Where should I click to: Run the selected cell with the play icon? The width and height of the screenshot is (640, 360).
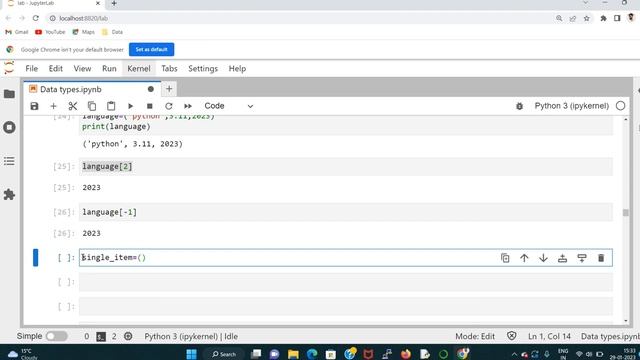pyautogui.click(x=130, y=106)
